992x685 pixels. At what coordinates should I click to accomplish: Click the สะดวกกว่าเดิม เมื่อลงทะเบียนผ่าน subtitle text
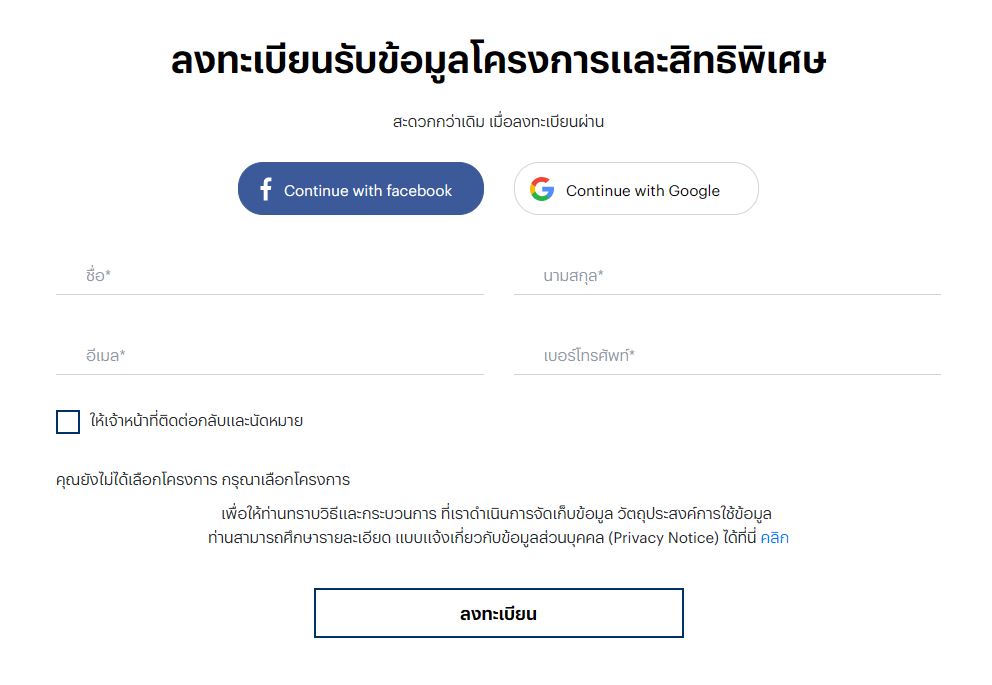498,122
